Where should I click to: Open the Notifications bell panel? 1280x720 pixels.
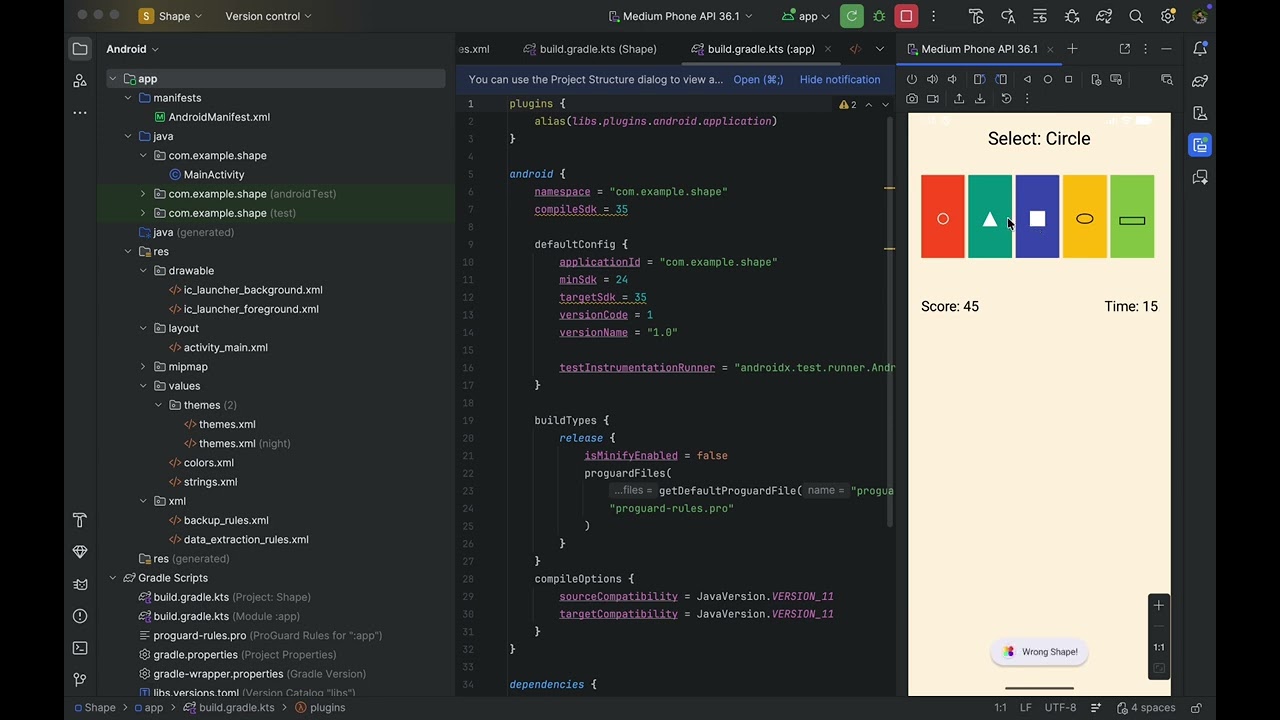coord(1200,49)
